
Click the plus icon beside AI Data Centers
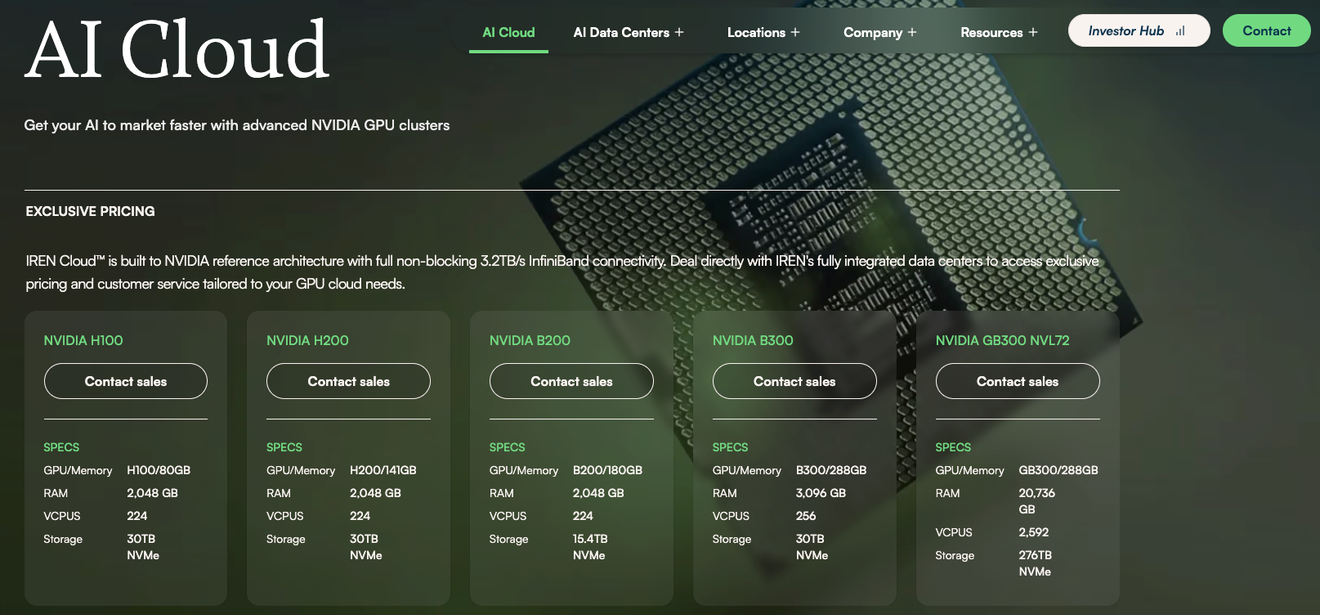pos(679,32)
